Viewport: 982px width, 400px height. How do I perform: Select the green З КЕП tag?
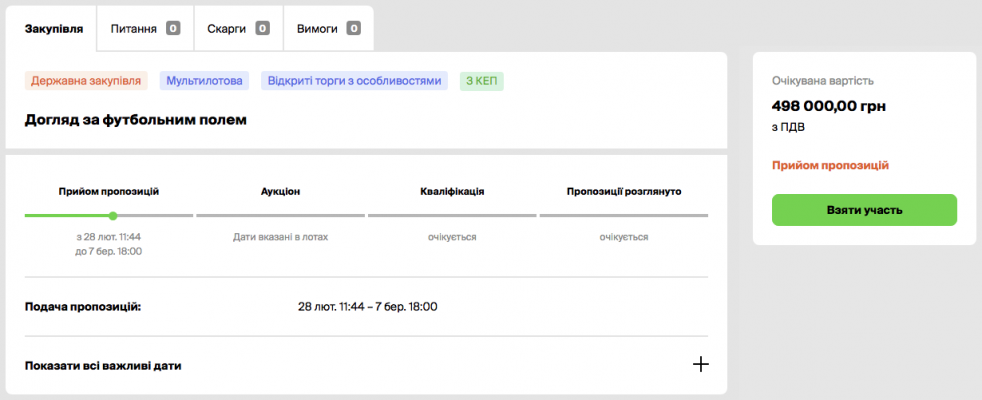click(x=482, y=81)
